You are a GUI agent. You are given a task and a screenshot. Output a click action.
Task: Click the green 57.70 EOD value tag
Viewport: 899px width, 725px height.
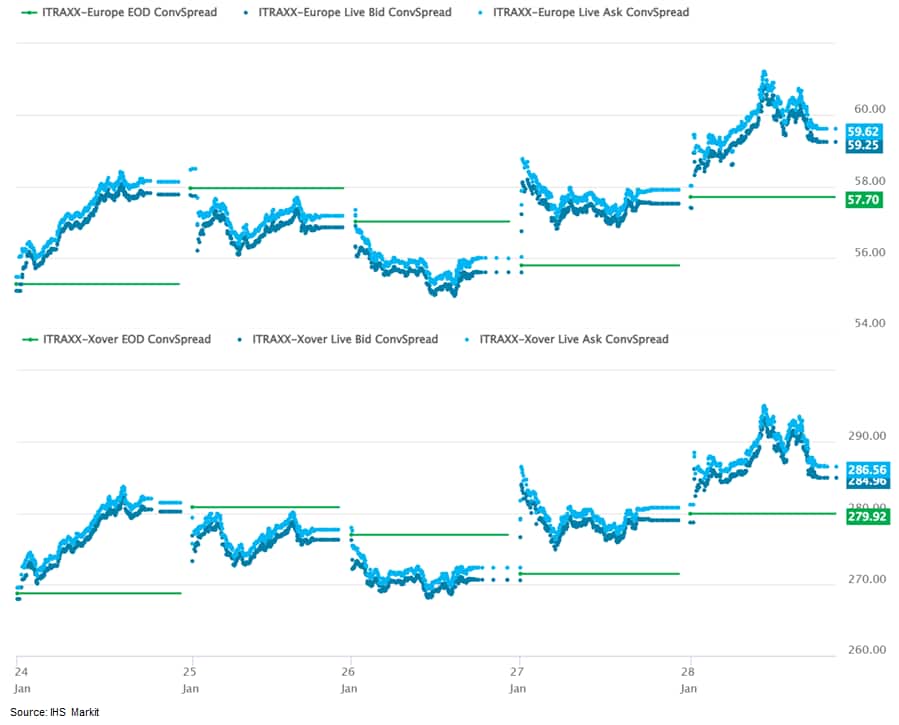coord(862,200)
